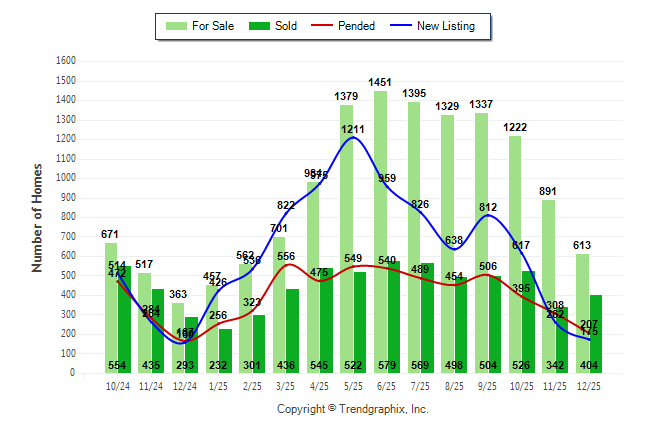
Task: Toggle the New Listing legend label
Action: [447, 26]
